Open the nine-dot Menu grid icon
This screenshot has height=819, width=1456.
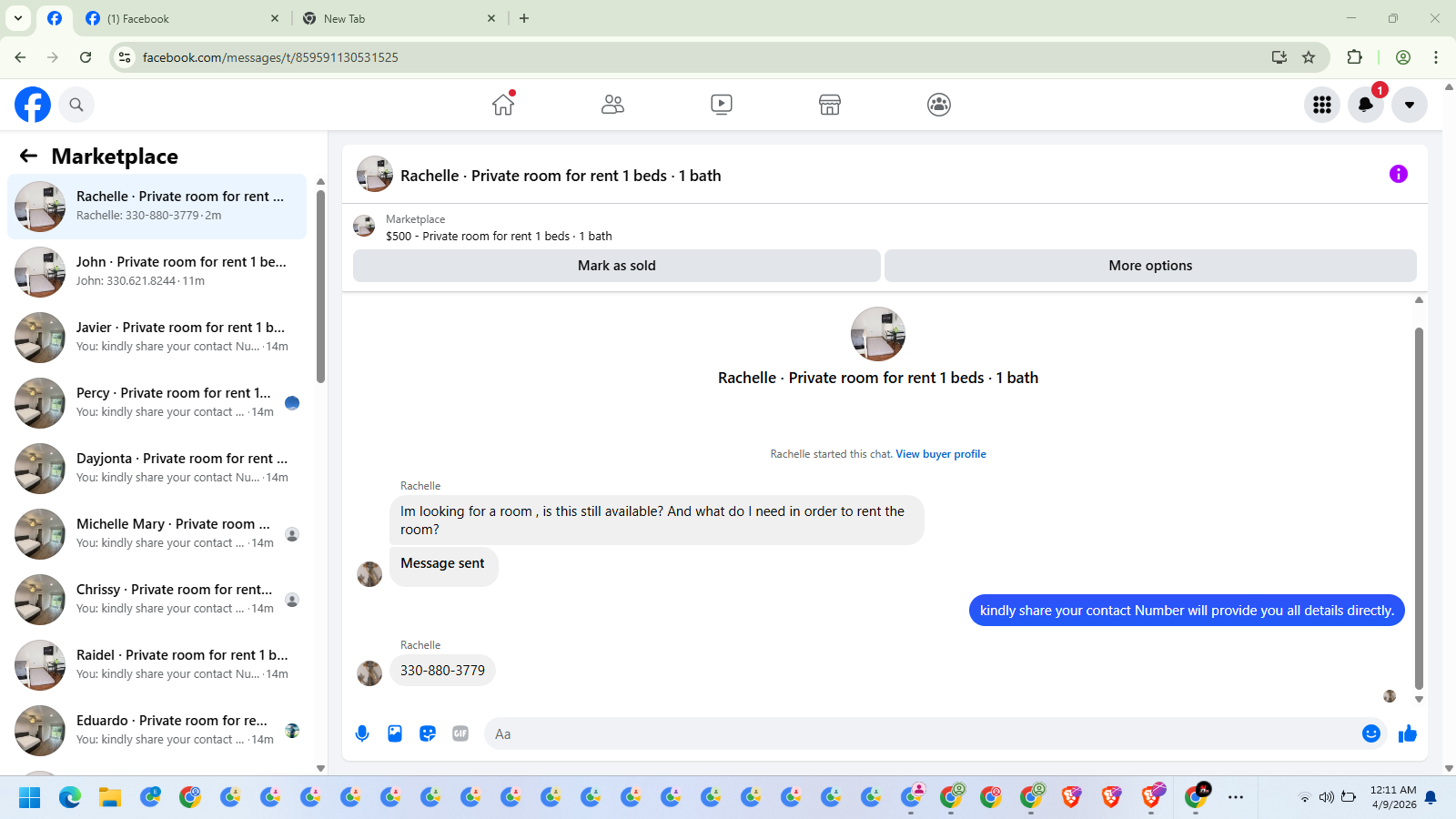point(1322,105)
